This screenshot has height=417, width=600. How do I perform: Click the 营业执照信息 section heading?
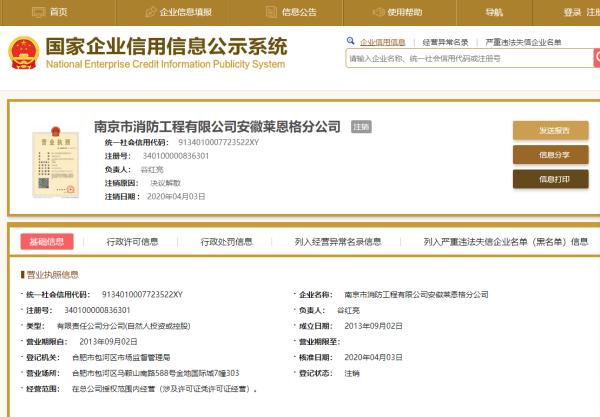click(52, 275)
